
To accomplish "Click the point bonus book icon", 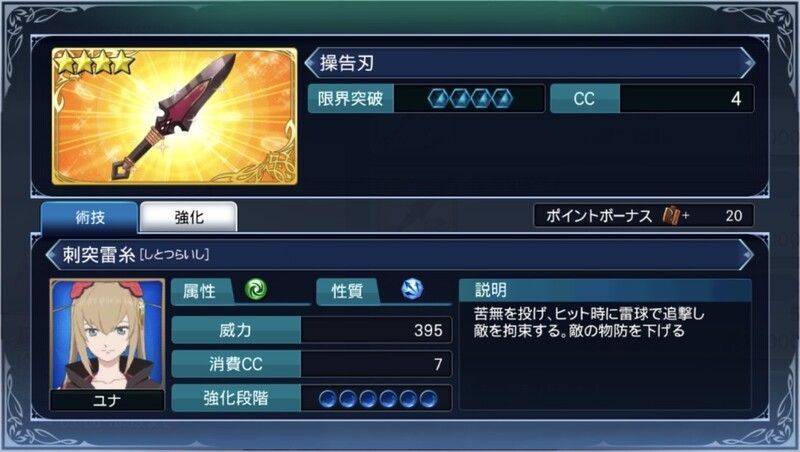I will pyautogui.click(x=671, y=216).
